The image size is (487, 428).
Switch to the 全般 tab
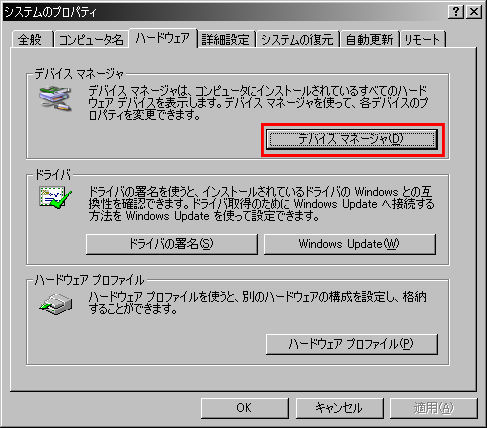point(31,39)
